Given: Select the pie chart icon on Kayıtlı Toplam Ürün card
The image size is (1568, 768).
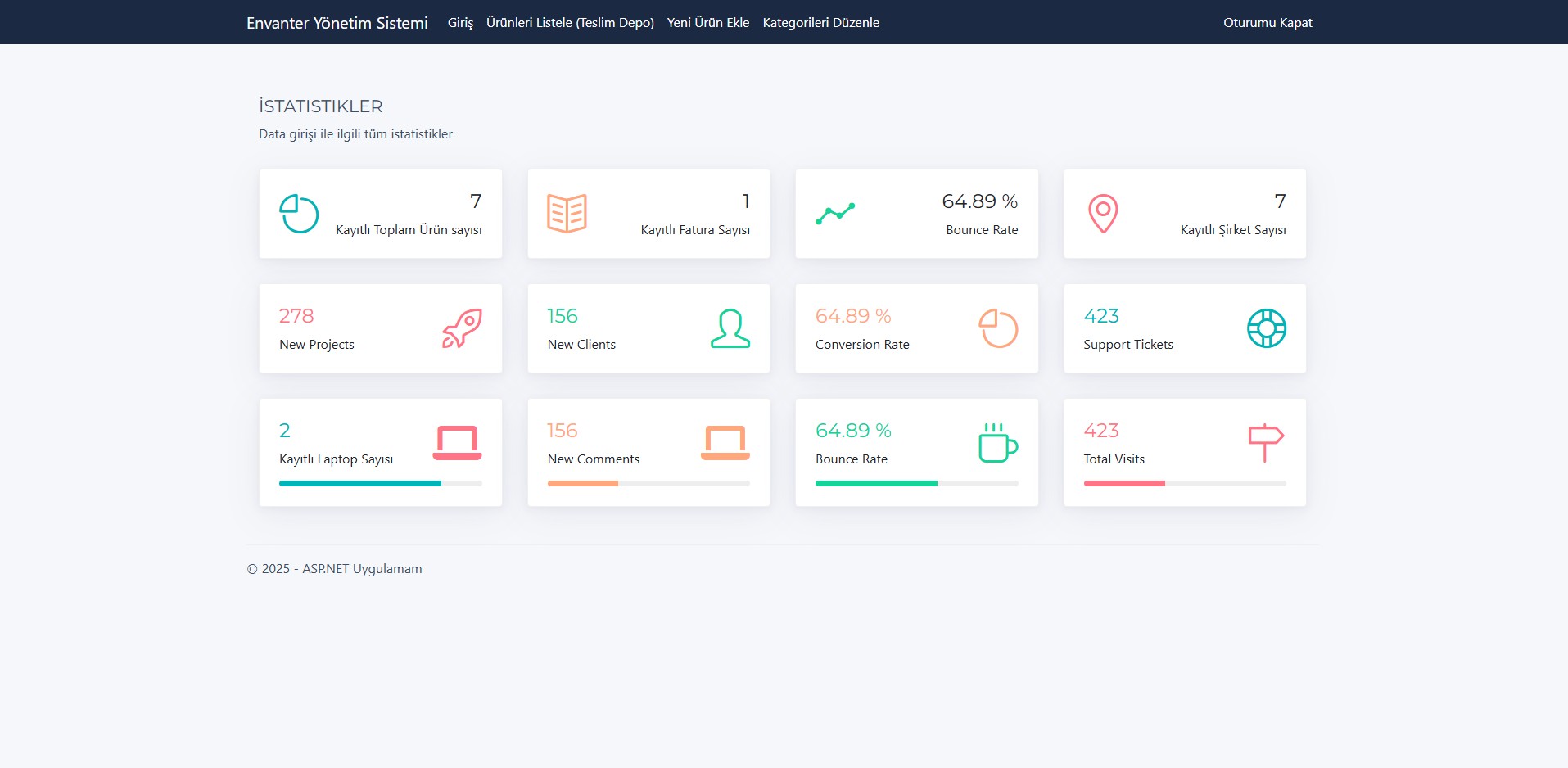Looking at the screenshot, I should 298,213.
